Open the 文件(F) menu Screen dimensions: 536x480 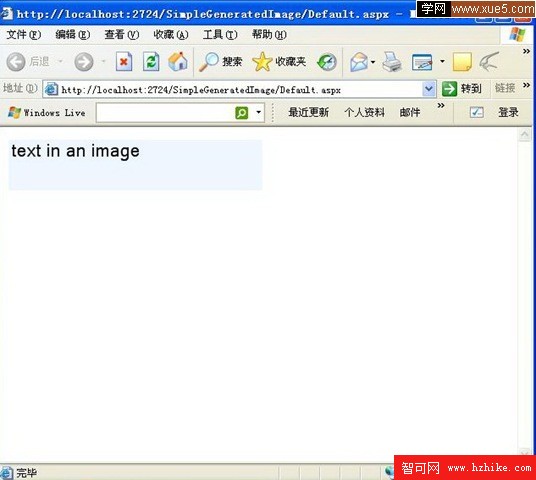point(24,35)
